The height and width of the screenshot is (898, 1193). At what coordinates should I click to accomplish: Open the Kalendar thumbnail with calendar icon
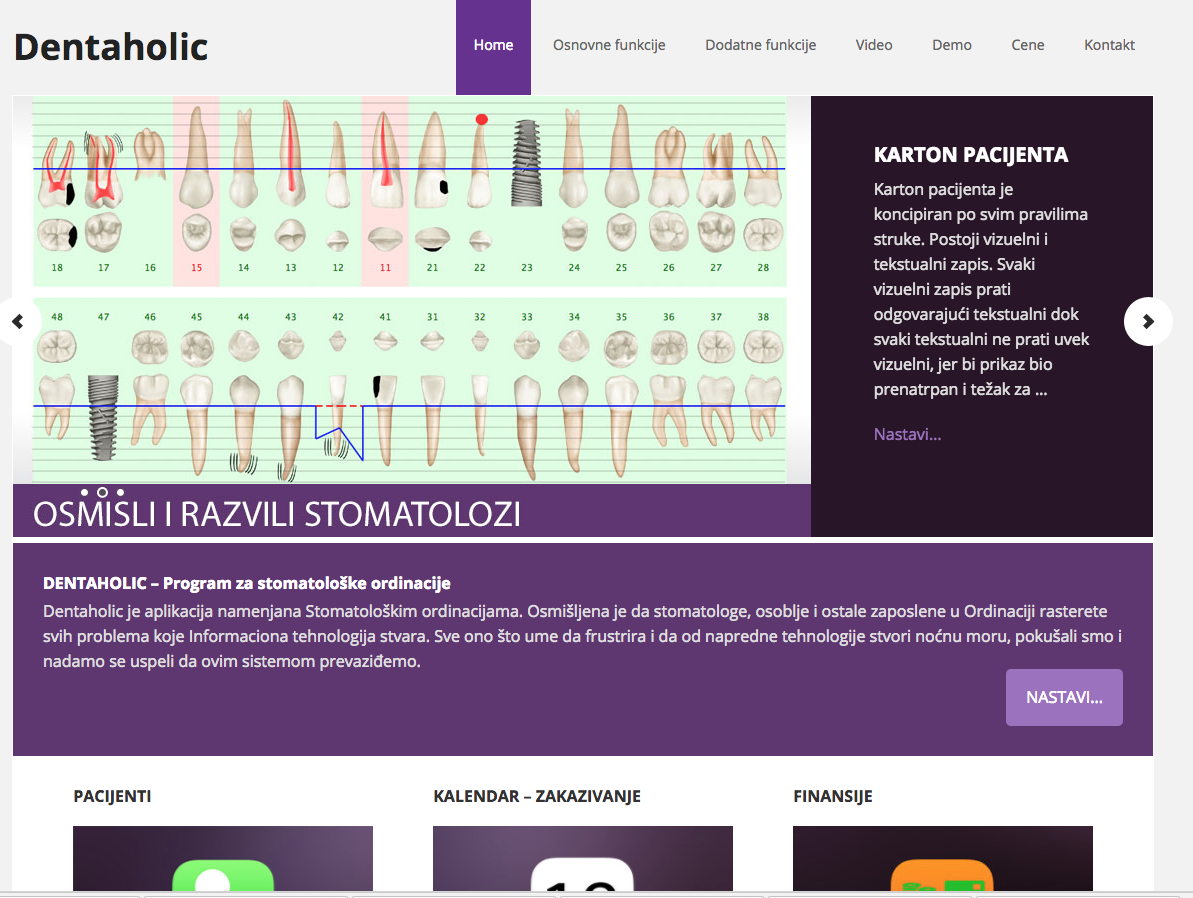[583, 858]
